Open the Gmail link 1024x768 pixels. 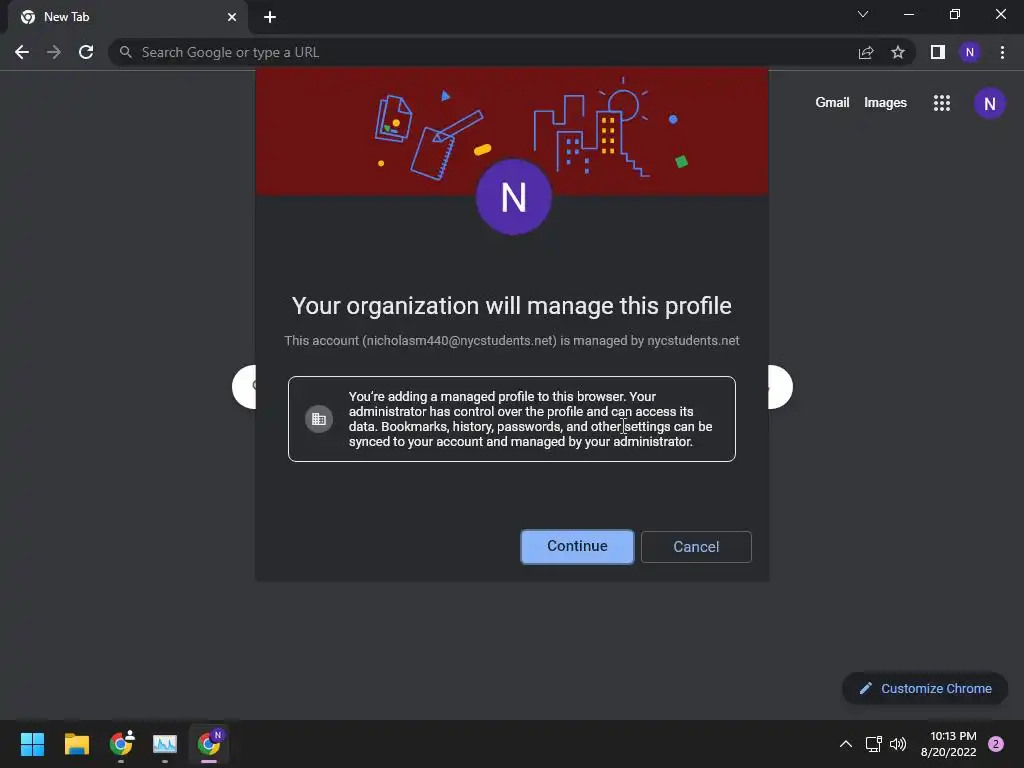pyautogui.click(x=832, y=103)
